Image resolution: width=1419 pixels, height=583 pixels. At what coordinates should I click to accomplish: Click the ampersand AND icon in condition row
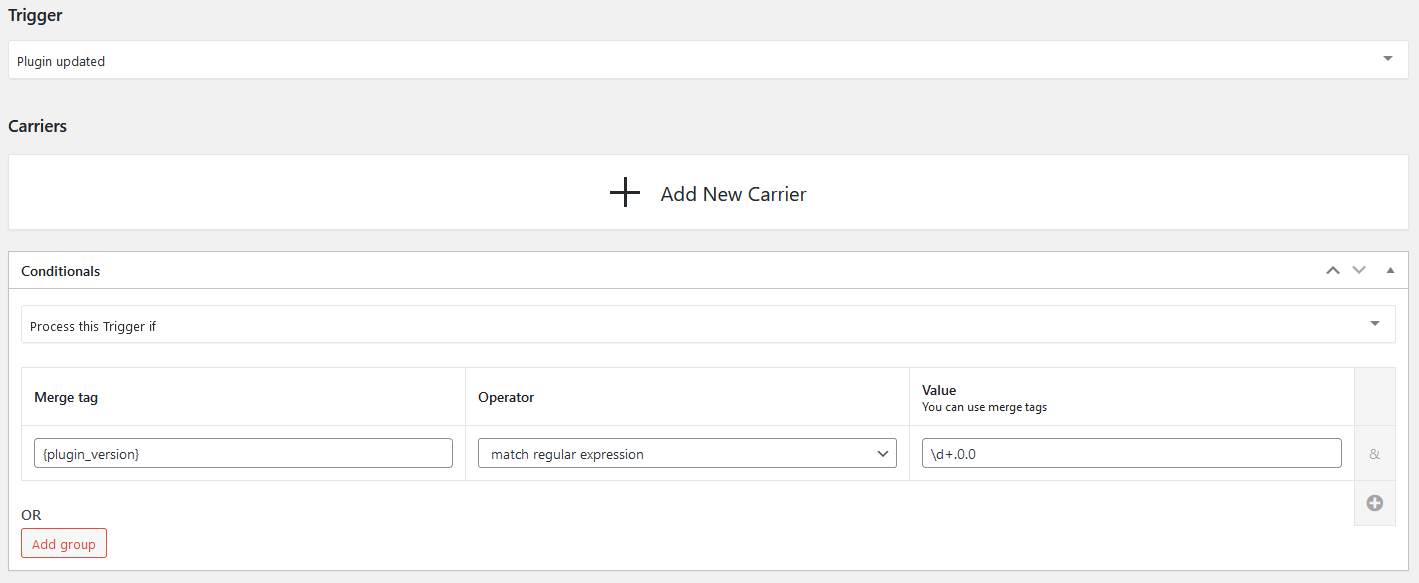1374,454
